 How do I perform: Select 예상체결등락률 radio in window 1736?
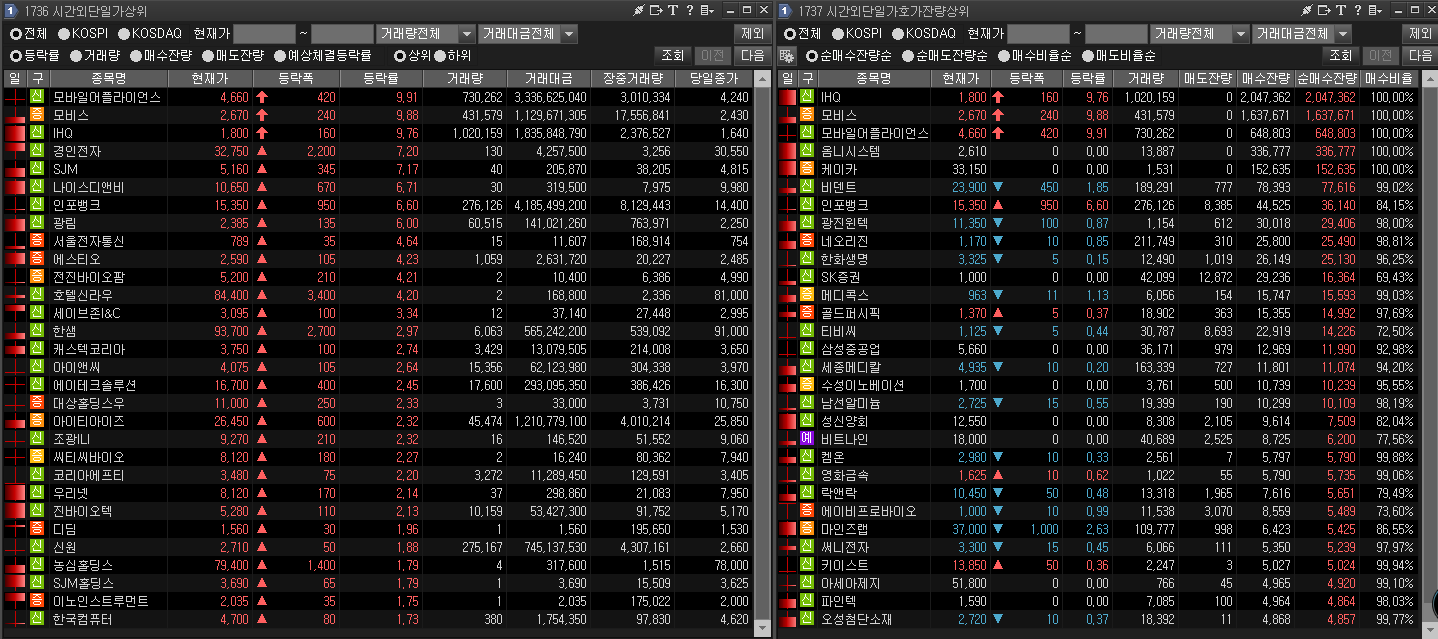[x=280, y=55]
